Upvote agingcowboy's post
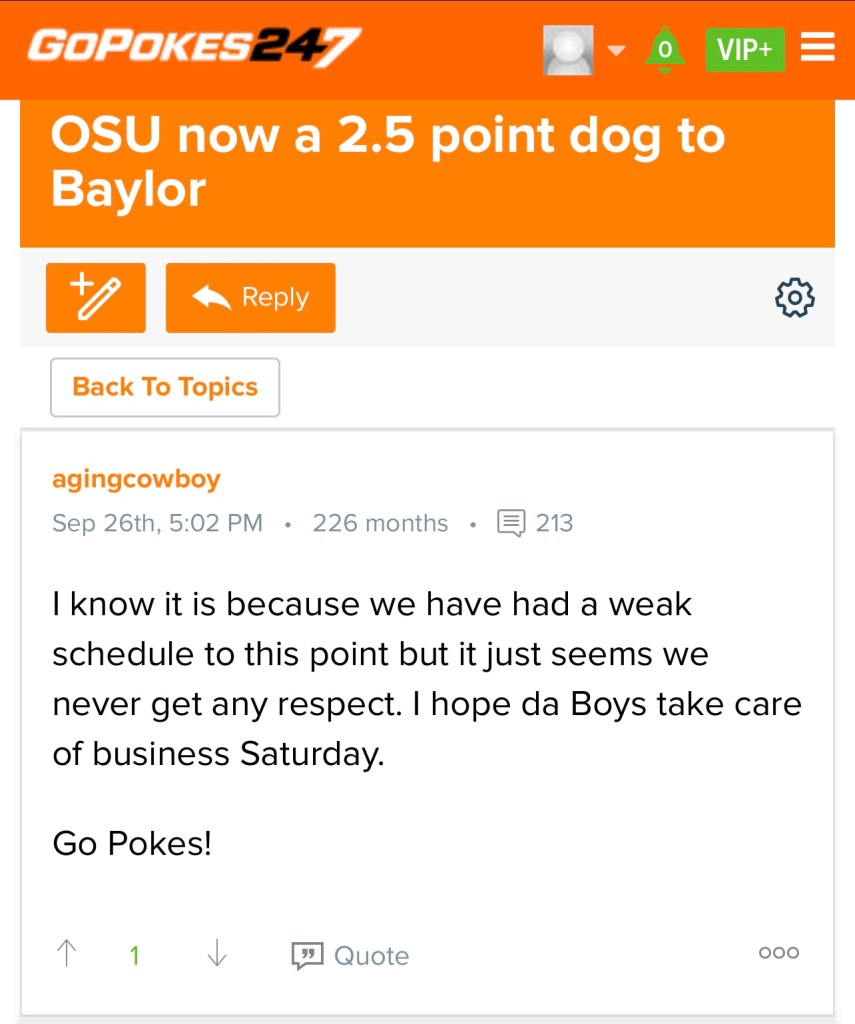 66,954
